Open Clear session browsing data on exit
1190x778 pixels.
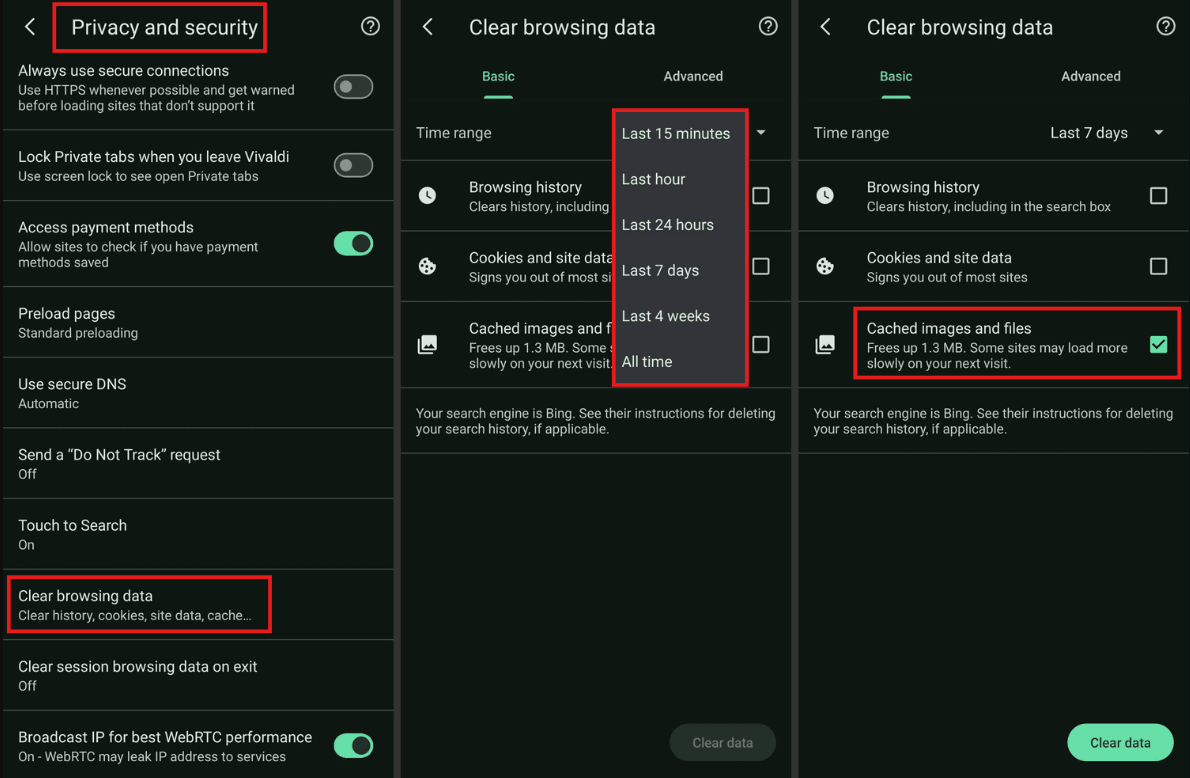point(196,675)
